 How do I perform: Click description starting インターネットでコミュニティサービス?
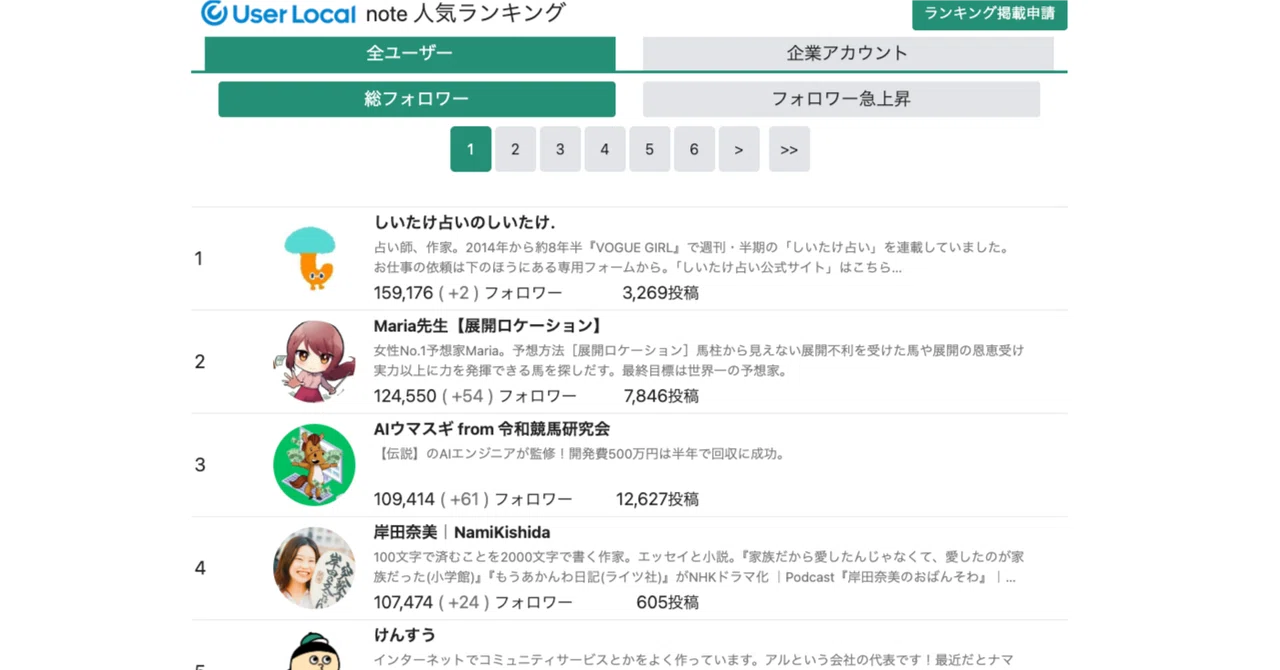coord(694,660)
